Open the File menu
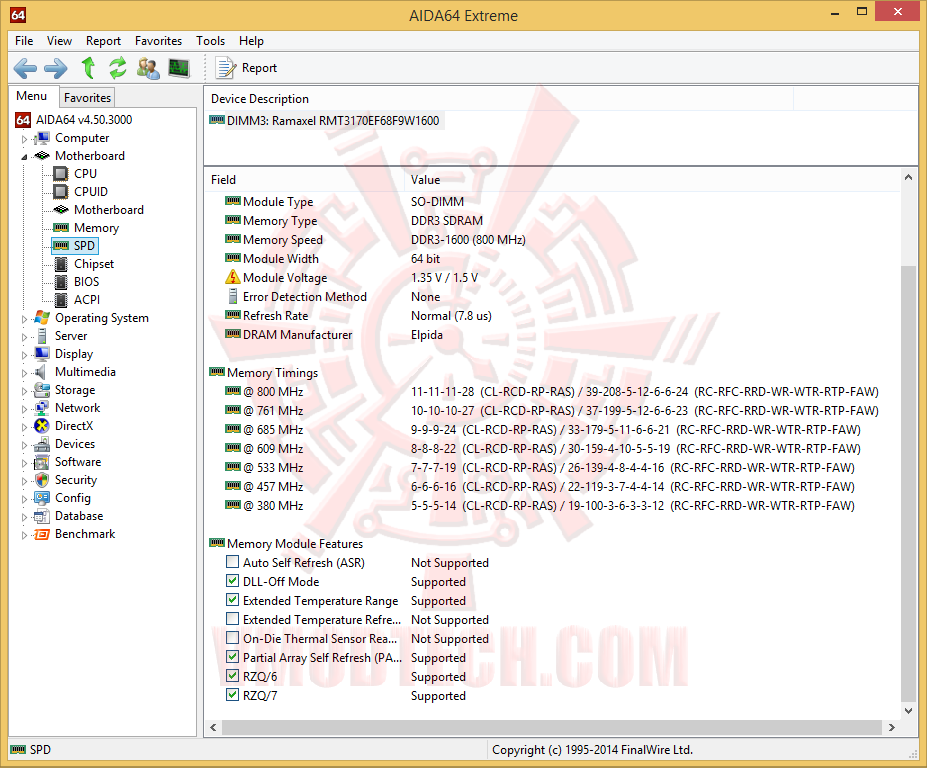 pos(24,41)
